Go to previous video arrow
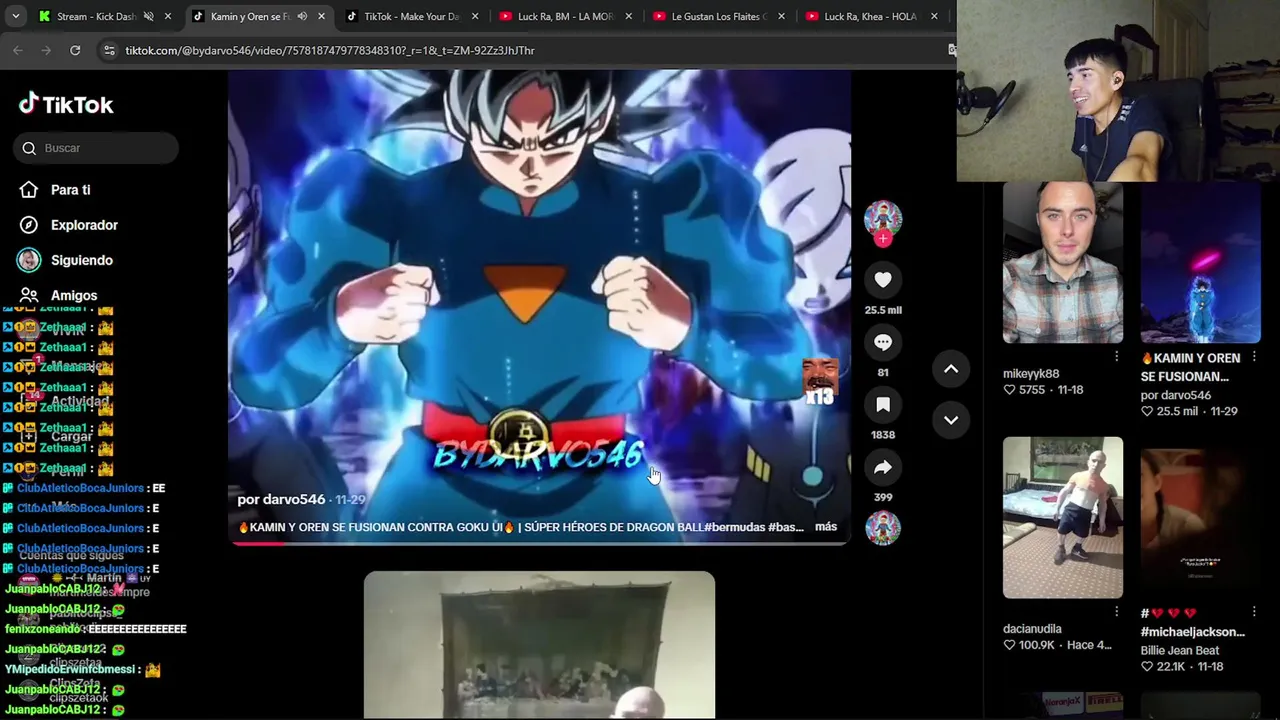 pyautogui.click(x=951, y=369)
